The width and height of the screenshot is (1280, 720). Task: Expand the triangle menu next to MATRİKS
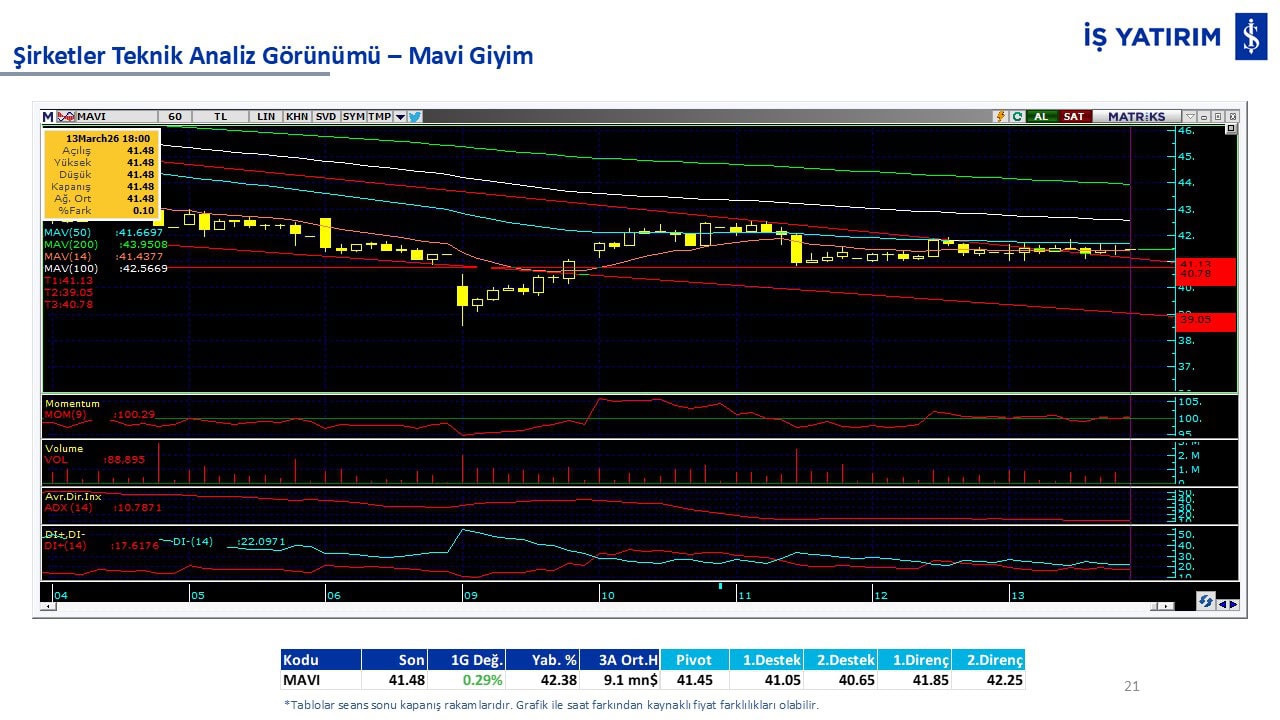pyautogui.click(x=1189, y=117)
